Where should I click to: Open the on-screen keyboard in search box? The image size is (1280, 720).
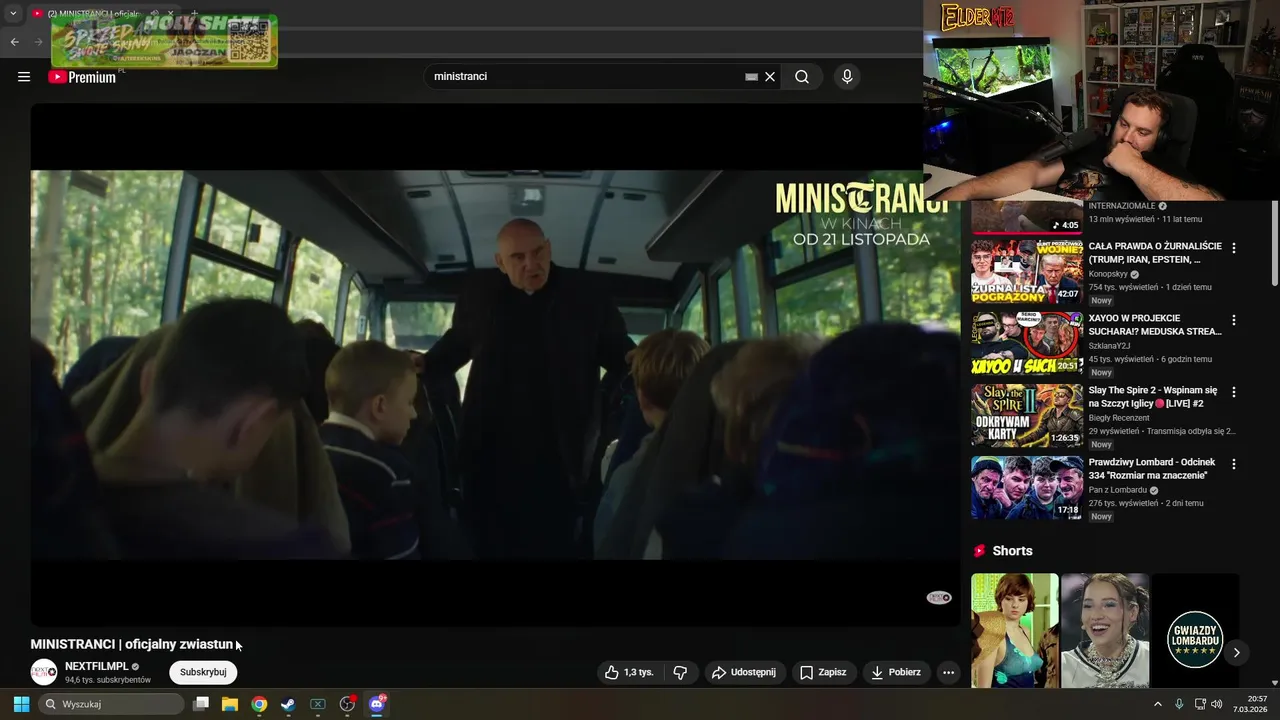(x=751, y=77)
